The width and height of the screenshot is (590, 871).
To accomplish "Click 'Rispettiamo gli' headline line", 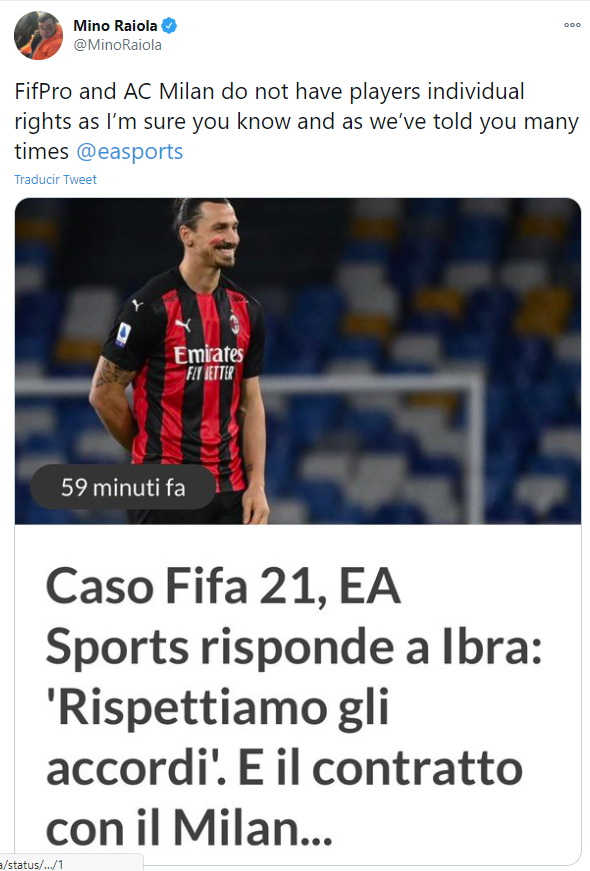I will pyautogui.click(x=217, y=707).
